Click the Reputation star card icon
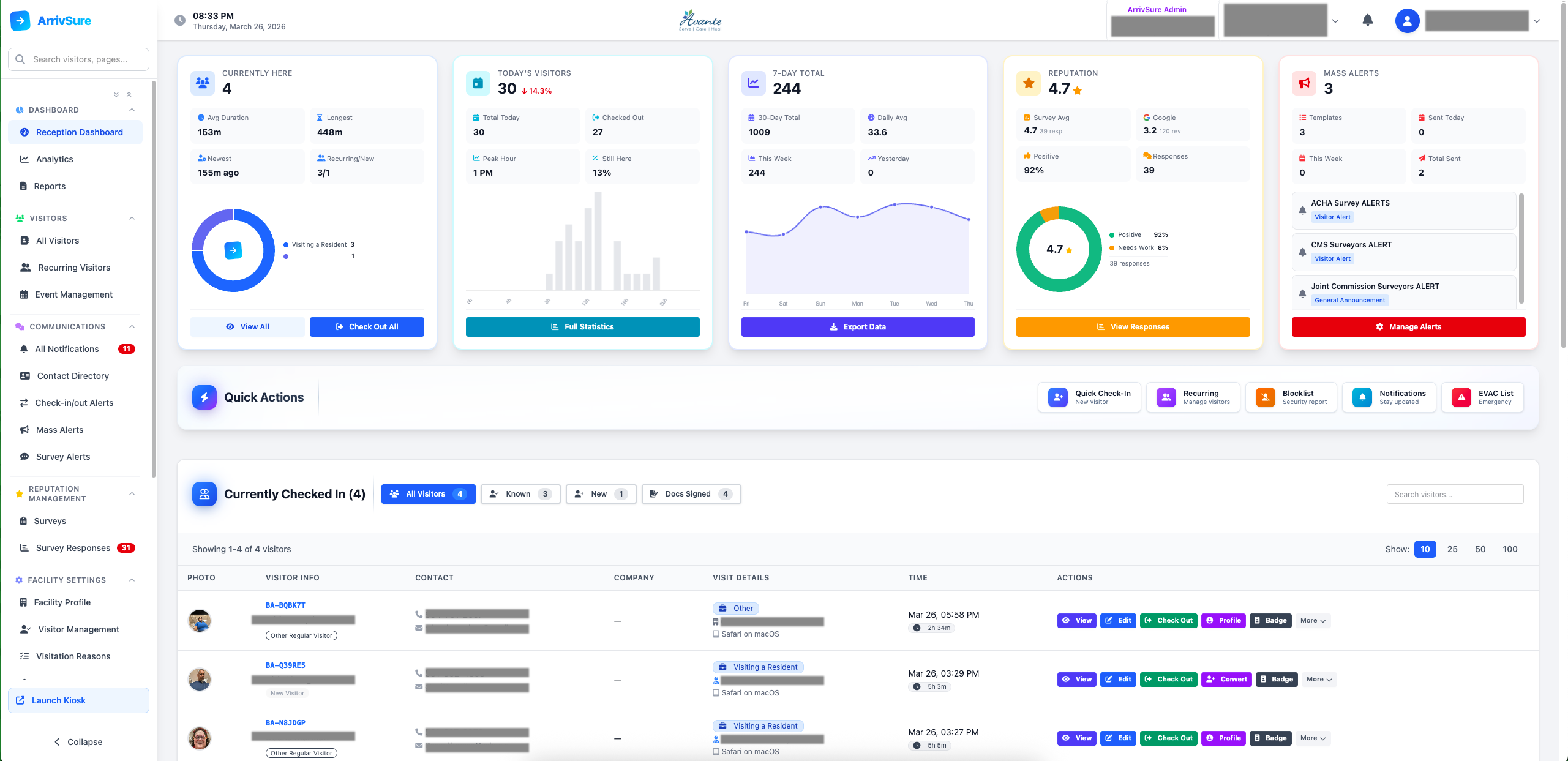The image size is (1568, 761). 1029,83
